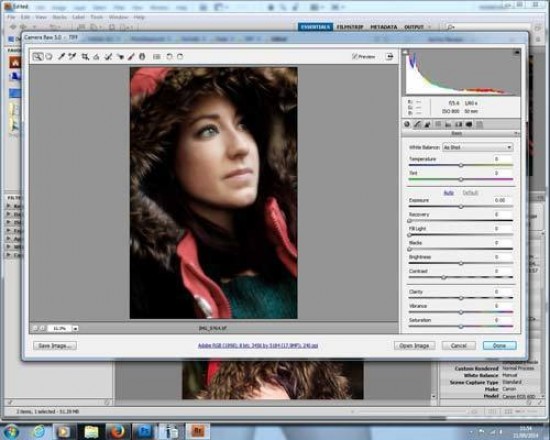Select the Zoom tool in Camera Raw
Screen dimensions: 550x440
38,56
